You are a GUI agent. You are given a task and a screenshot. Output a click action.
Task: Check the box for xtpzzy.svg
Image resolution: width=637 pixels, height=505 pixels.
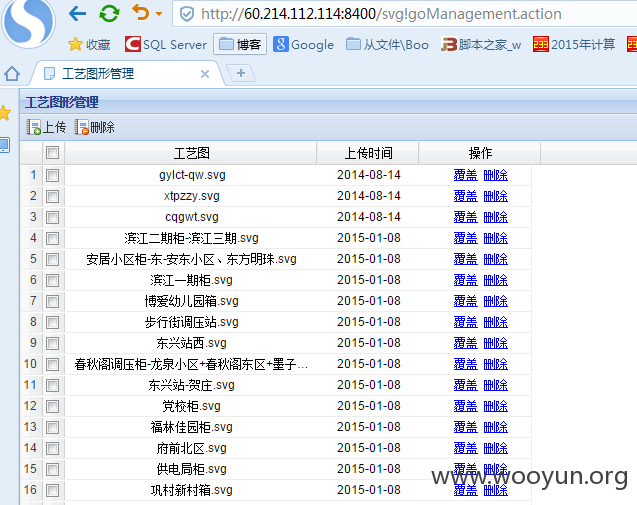pyautogui.click(x=52, y=197)
